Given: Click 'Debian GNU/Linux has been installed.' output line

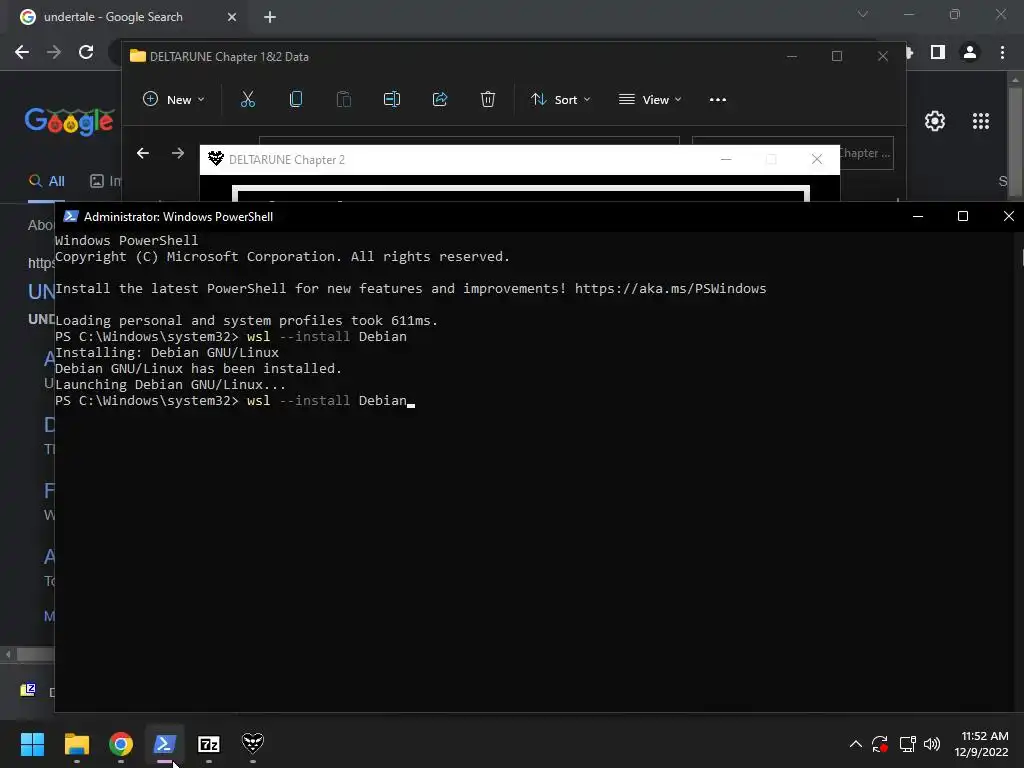Looking at the screenshot, I should coord(199,368).
